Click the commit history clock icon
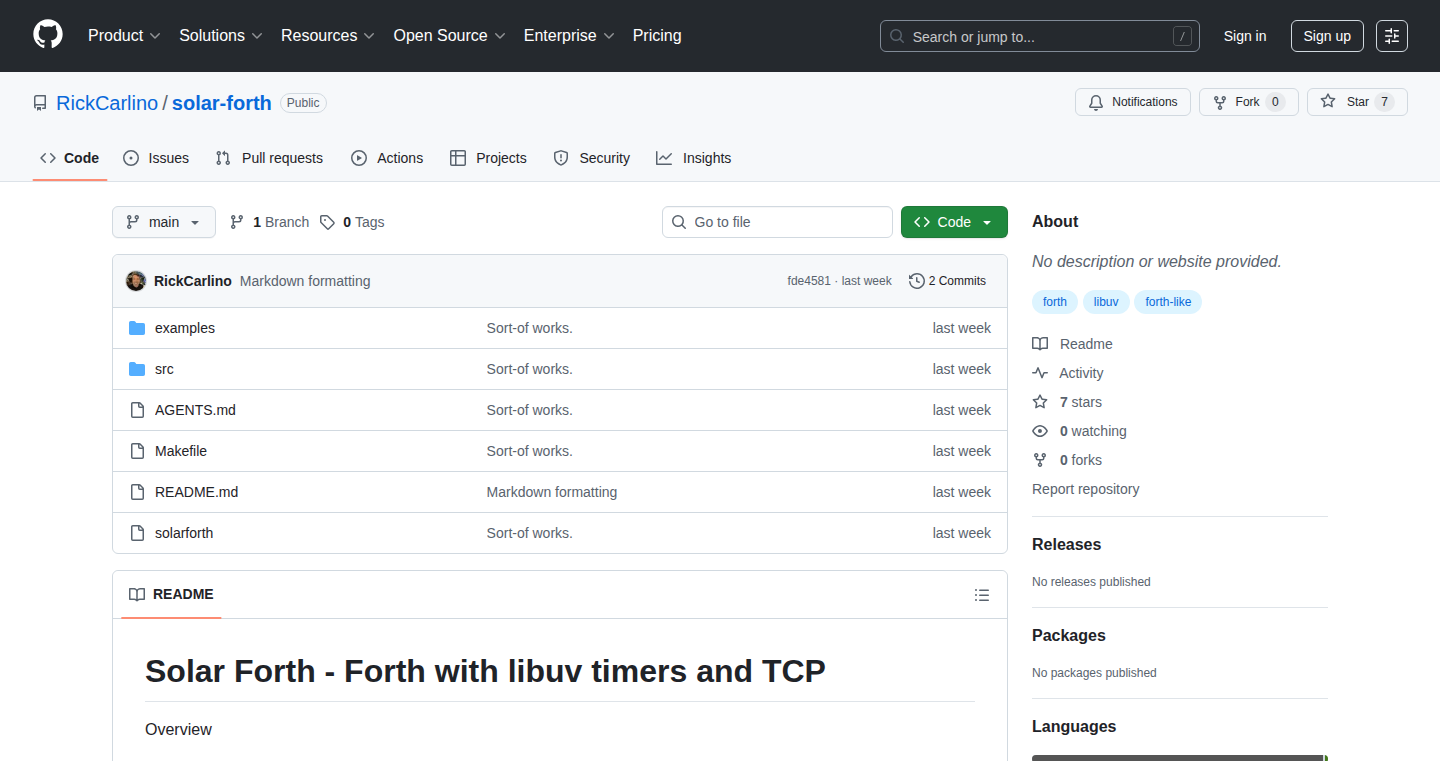Screen dimensions: 1440x761 pyautogui.click(x=916, y=281)
